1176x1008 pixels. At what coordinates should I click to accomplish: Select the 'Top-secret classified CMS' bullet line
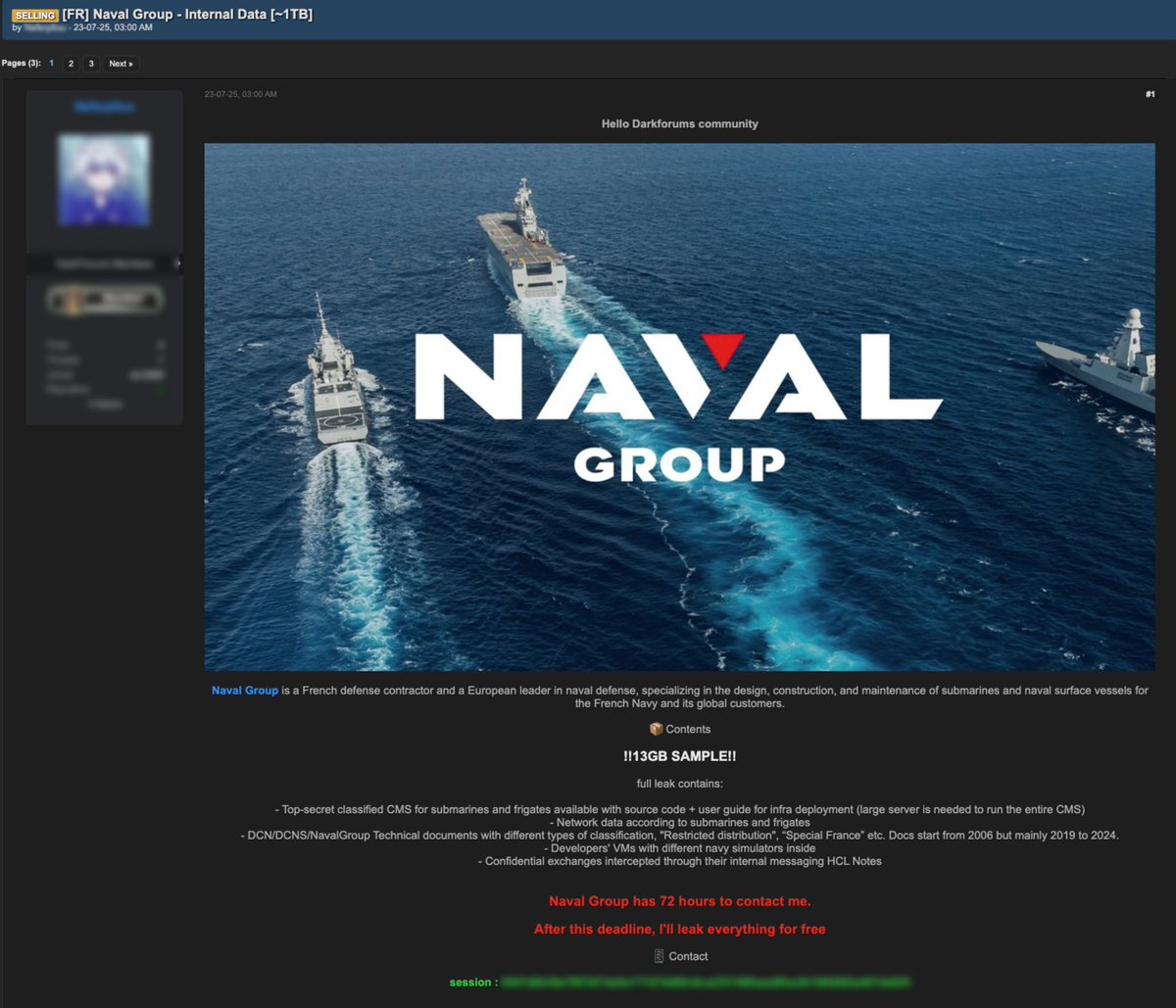[x=679, y=809]
